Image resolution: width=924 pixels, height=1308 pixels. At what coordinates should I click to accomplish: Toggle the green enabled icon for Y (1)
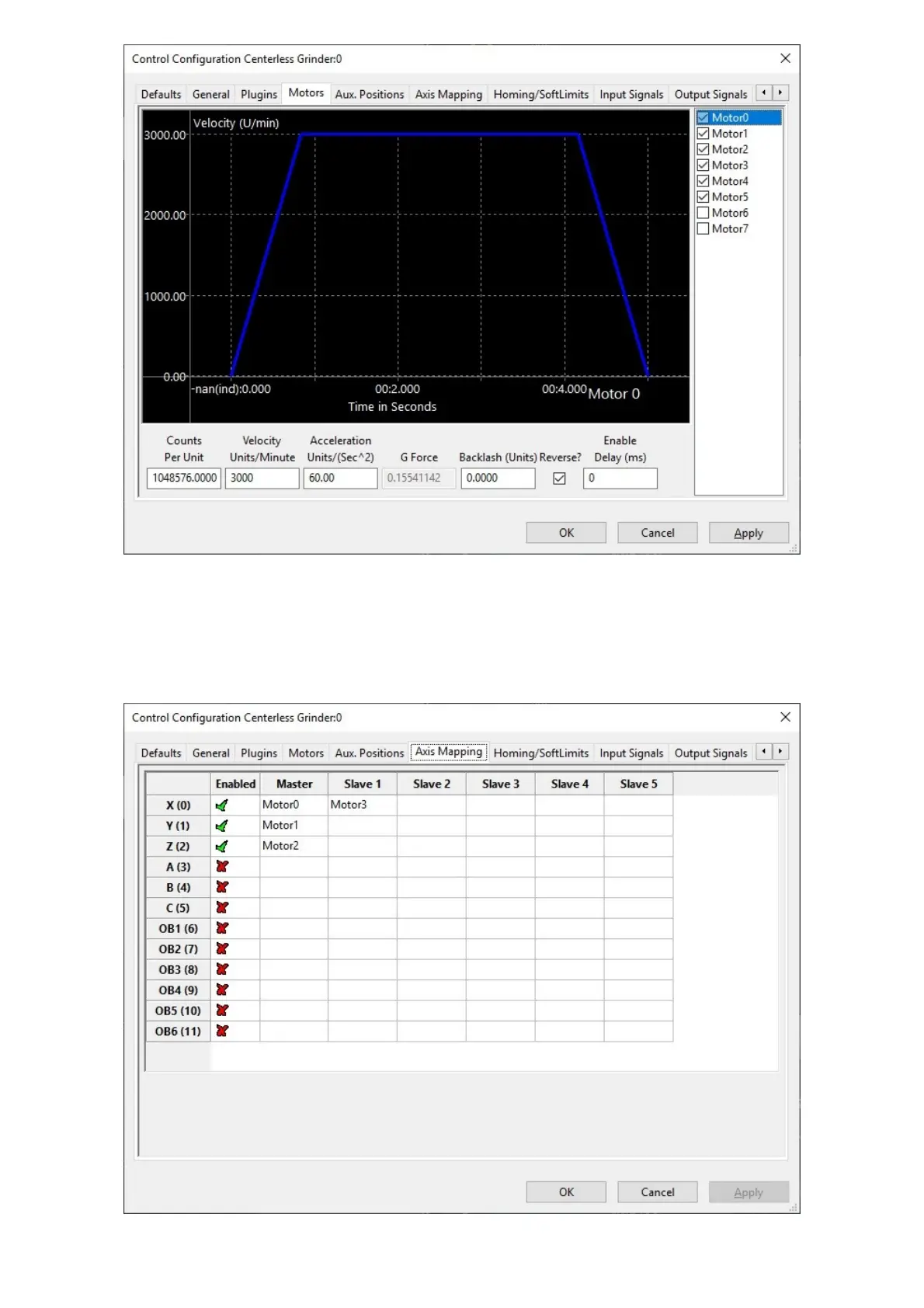[222, 826]
